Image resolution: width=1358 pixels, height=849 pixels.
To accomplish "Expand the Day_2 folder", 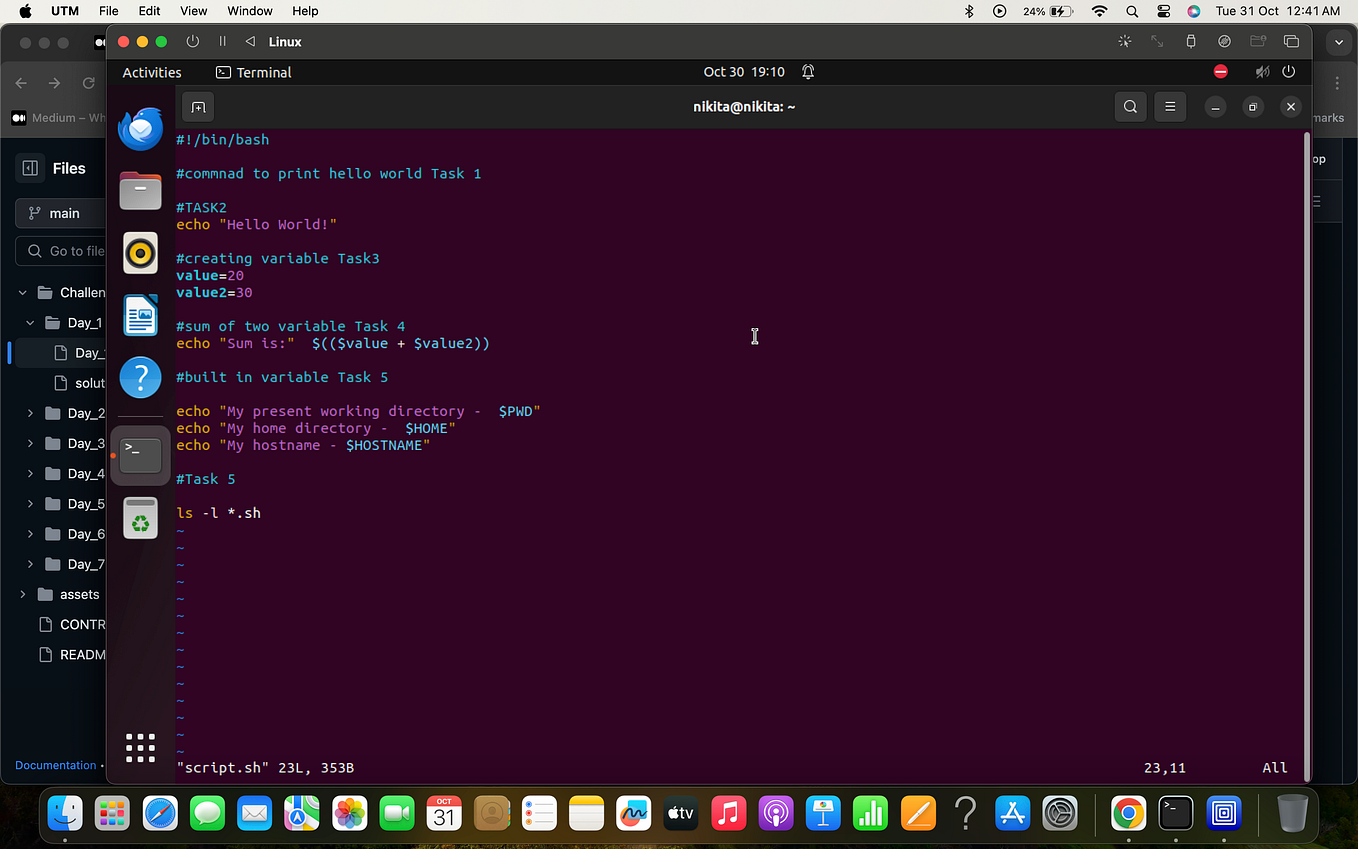I will [x=30, y=413].
